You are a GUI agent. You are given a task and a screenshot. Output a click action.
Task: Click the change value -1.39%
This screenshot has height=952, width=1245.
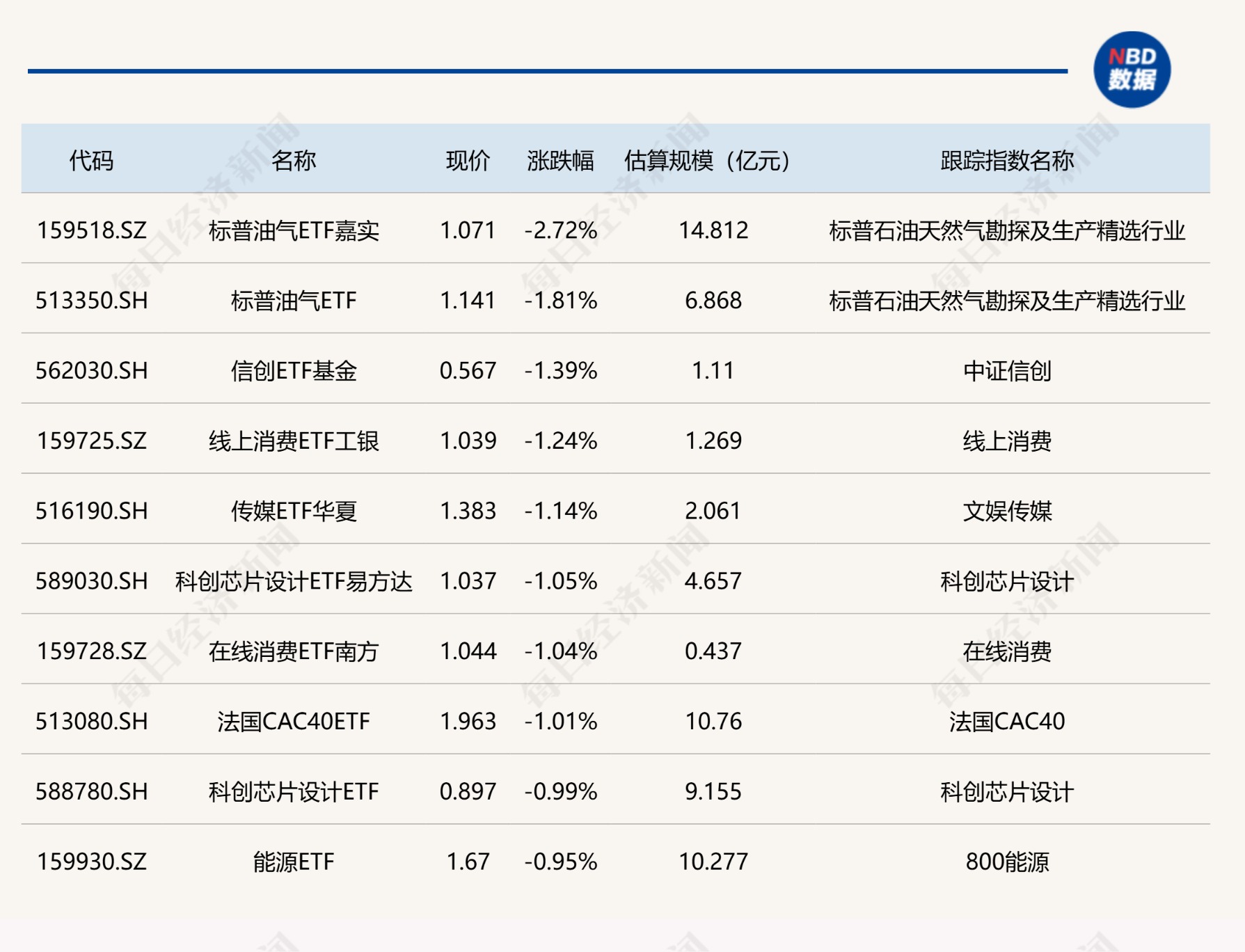(561, 371)
